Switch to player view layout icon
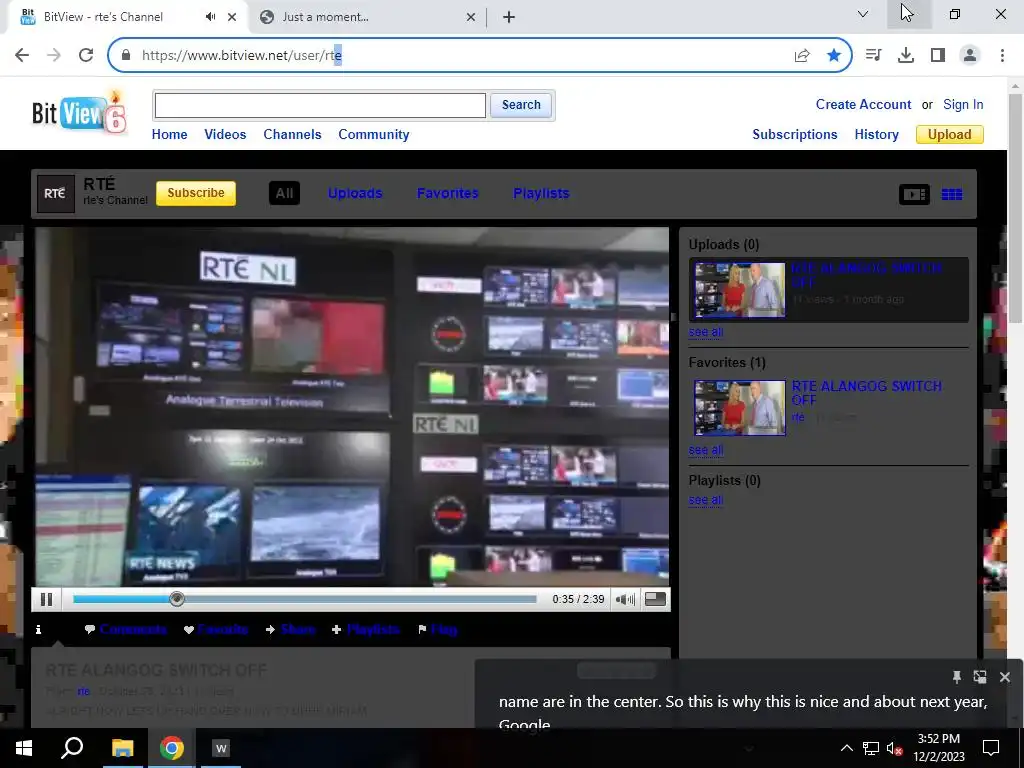Image resolution: width=1024 pixels, height=768 pixels. (914, 194)
